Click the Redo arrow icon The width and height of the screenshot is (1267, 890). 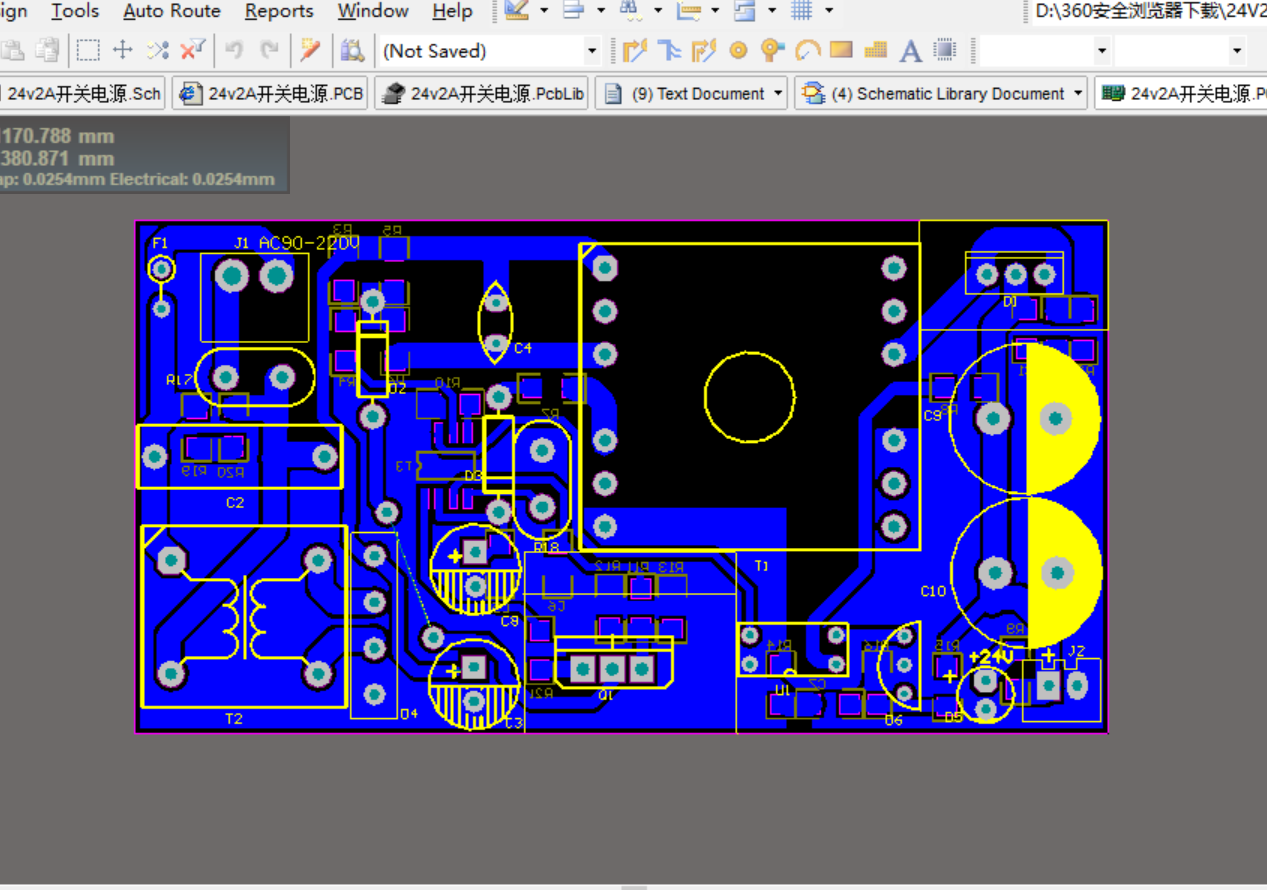269,50
